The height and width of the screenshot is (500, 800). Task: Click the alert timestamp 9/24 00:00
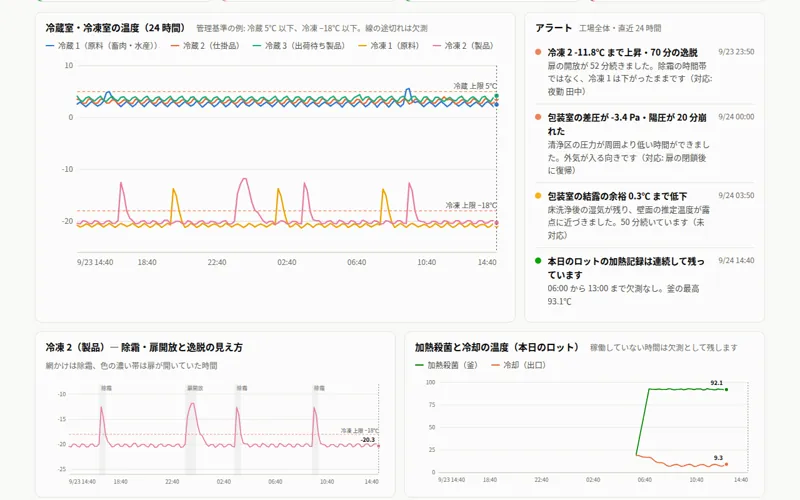[736, 117]
